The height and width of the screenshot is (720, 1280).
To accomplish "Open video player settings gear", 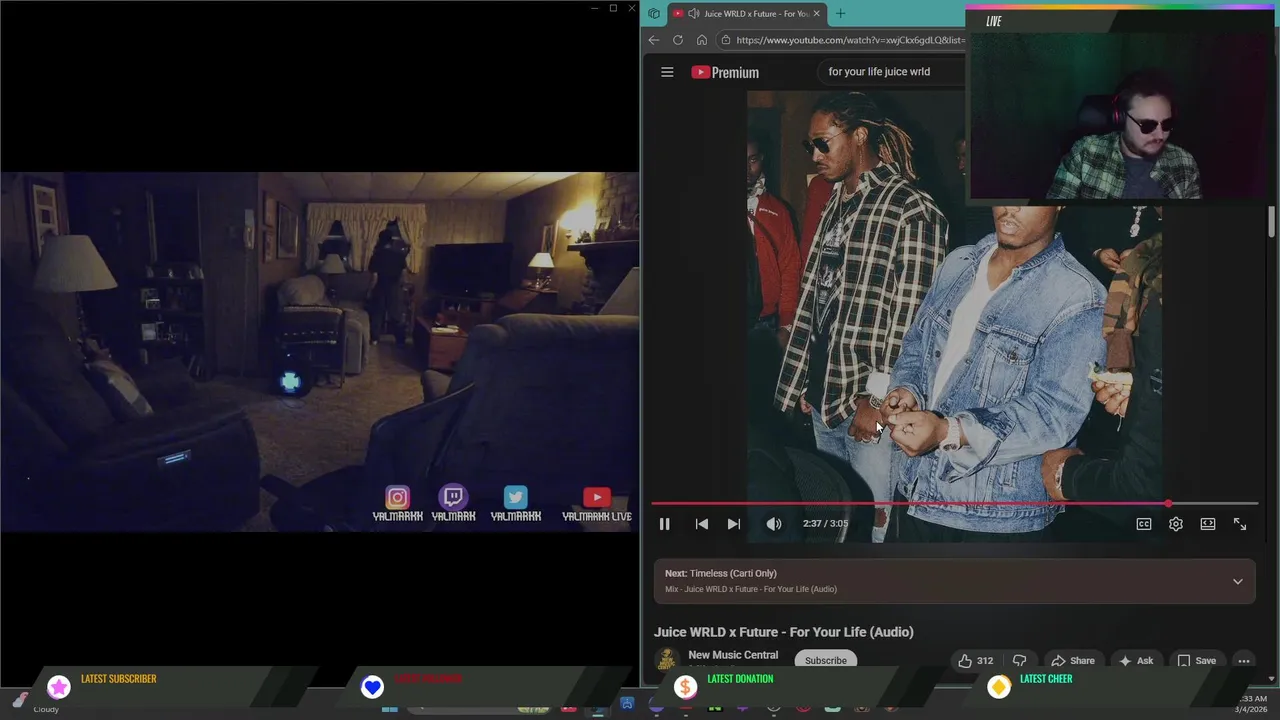I will [1176, 524].
